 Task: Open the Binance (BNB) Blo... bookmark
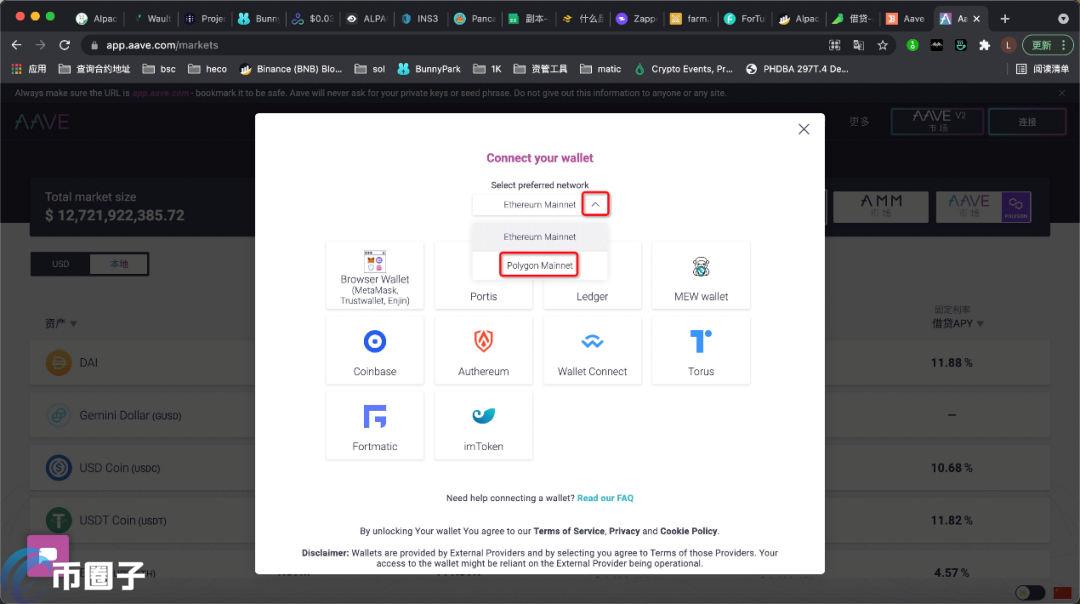[x=291, y=69]
